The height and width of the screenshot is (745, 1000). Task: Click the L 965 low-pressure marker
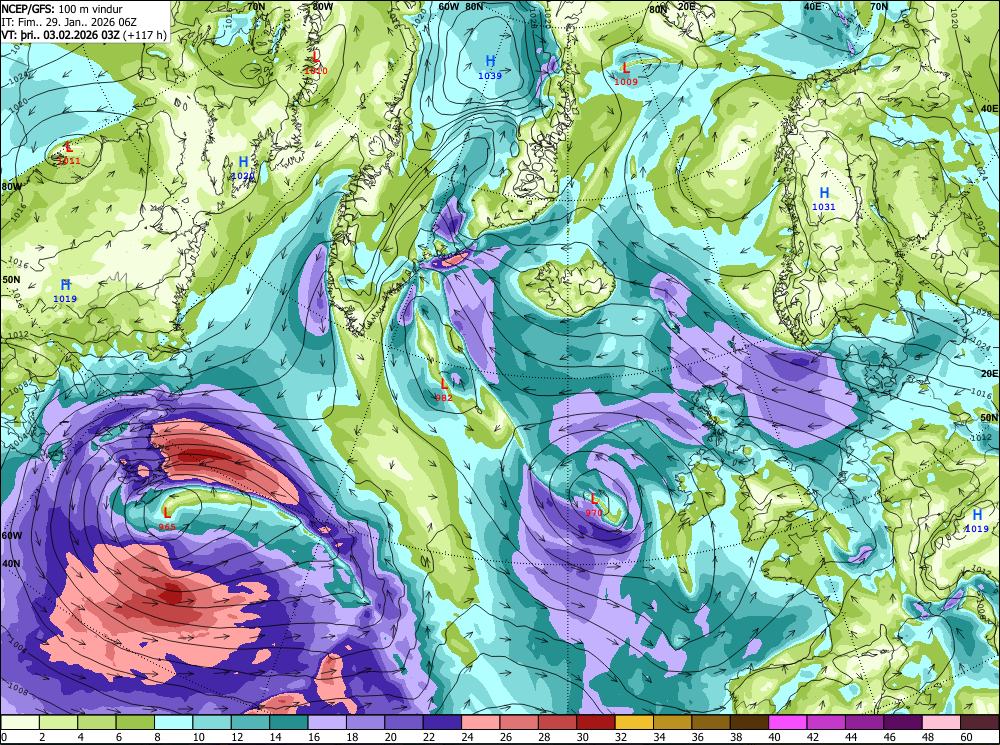167,518
